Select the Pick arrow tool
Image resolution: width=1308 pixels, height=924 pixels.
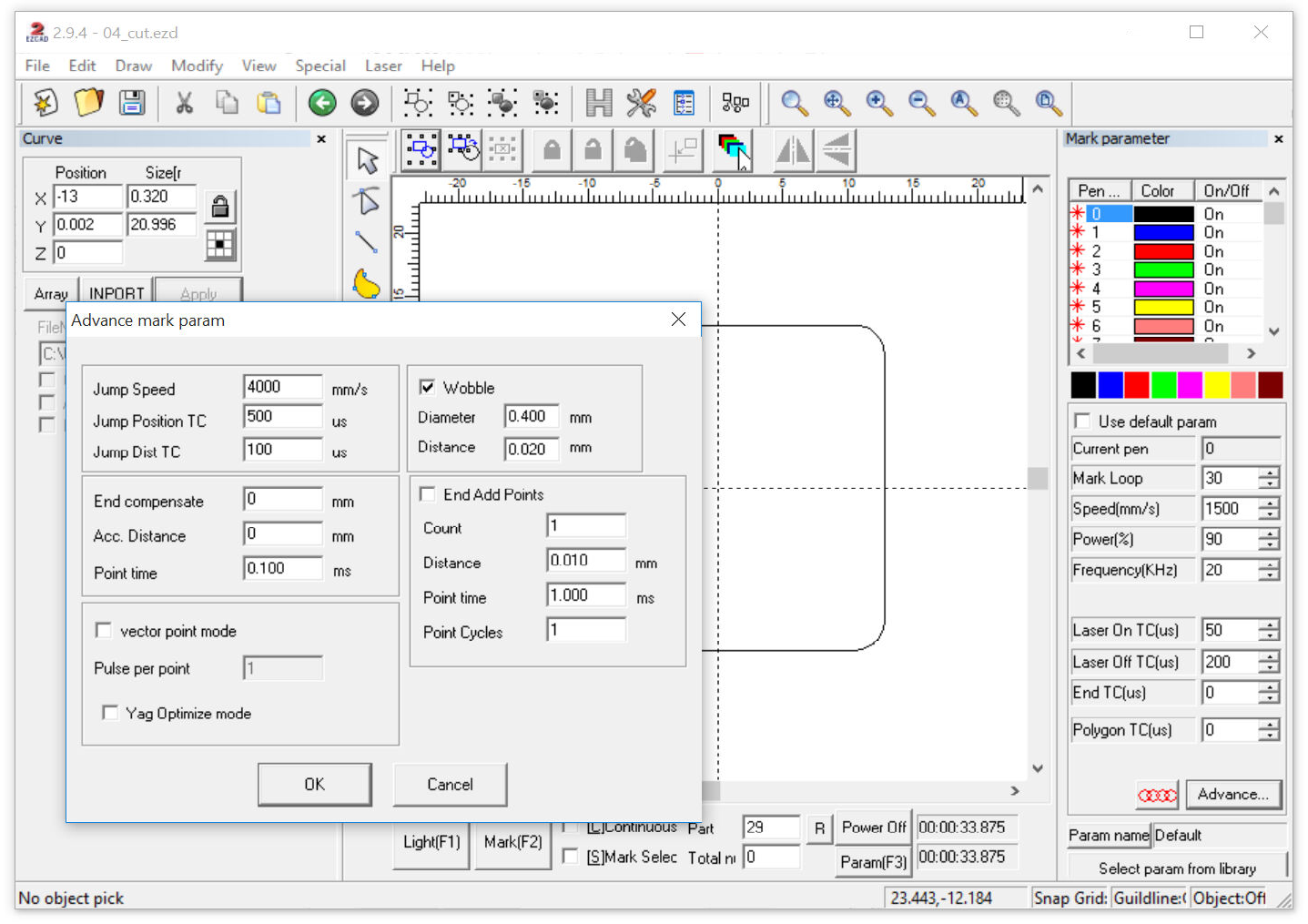(367, 161)
